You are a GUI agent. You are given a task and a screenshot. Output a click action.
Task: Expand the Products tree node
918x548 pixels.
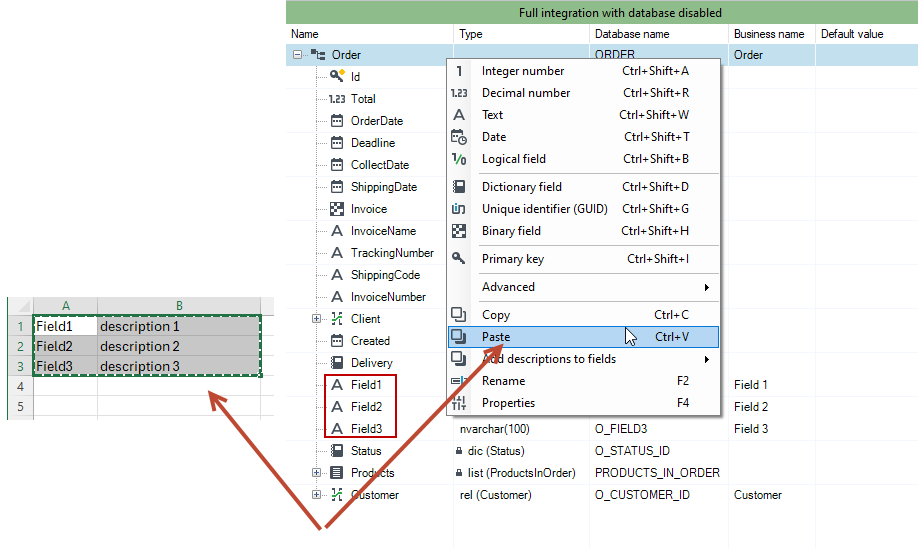click(x=316, y=472)
